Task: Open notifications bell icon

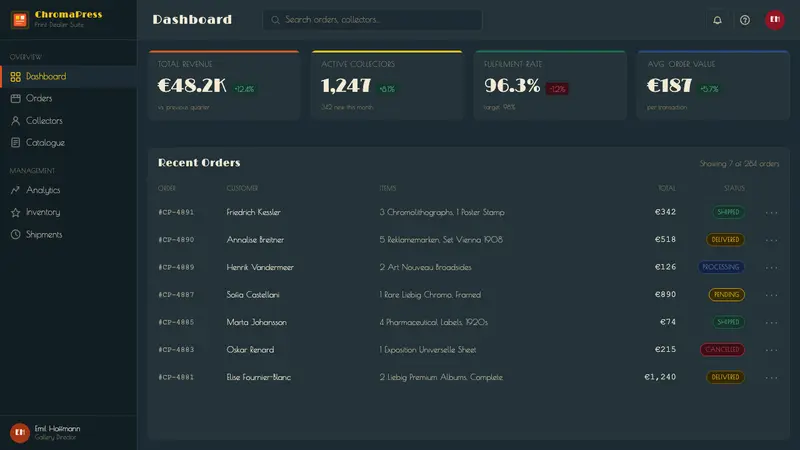Action: click(x=717, y=20)
